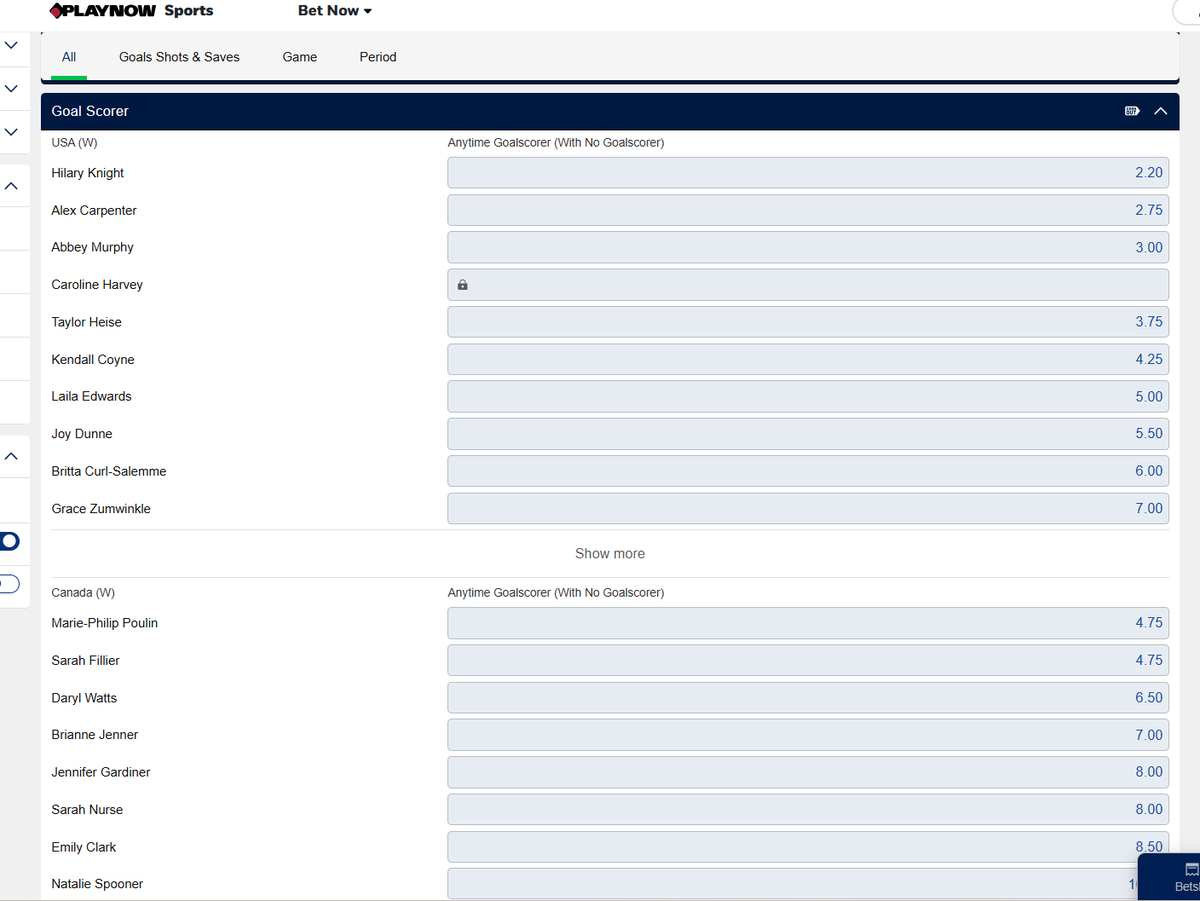The width and height of the screenshot is (1200, 901).
Task: Click the Natalie Spooner player name
Action: click(97, 884)
